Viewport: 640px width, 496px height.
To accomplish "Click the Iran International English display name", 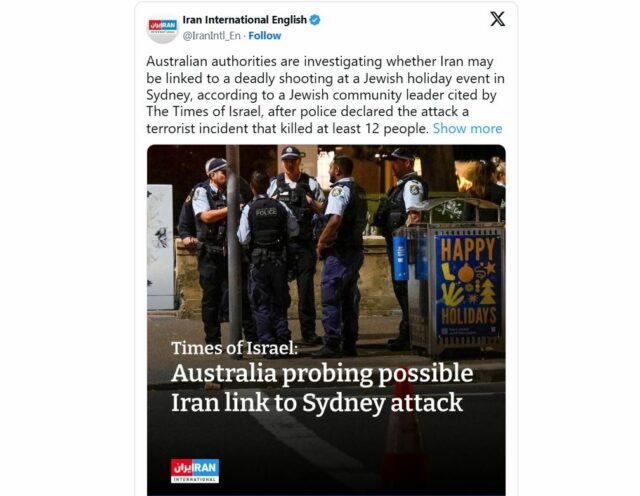I will (244, 20).
